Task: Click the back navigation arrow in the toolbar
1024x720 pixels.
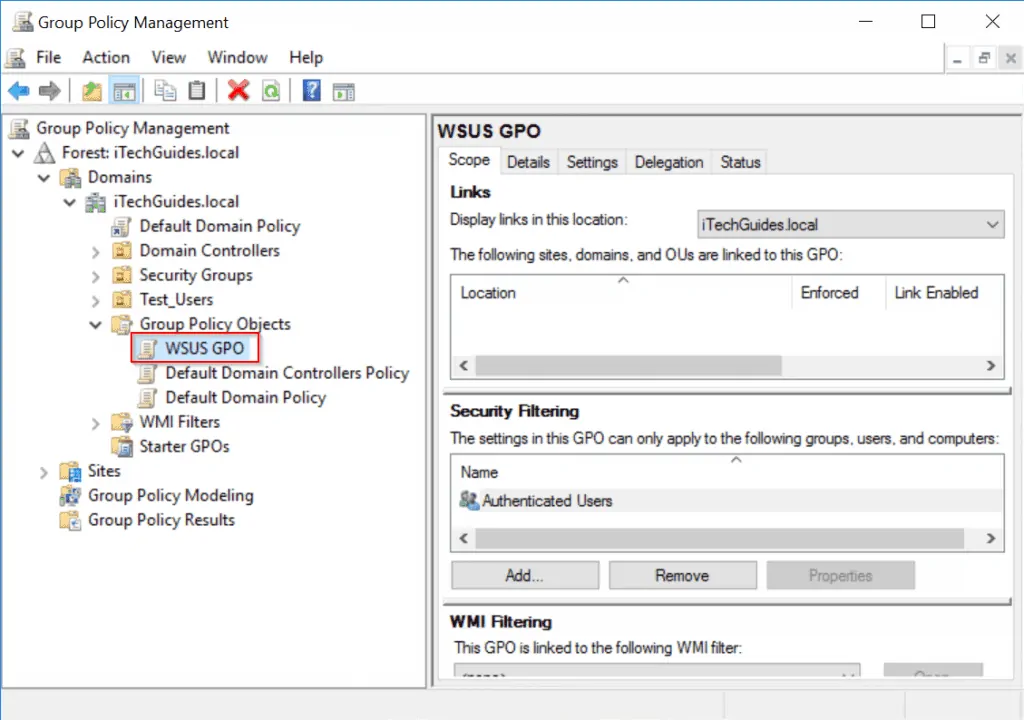Action: pos(18,91)
